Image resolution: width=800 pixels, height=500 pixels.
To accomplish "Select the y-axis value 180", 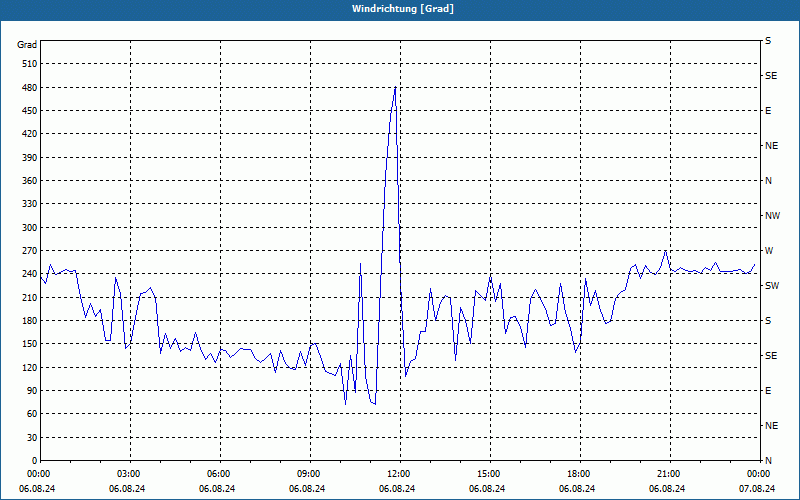I will (x=30, y=321).
